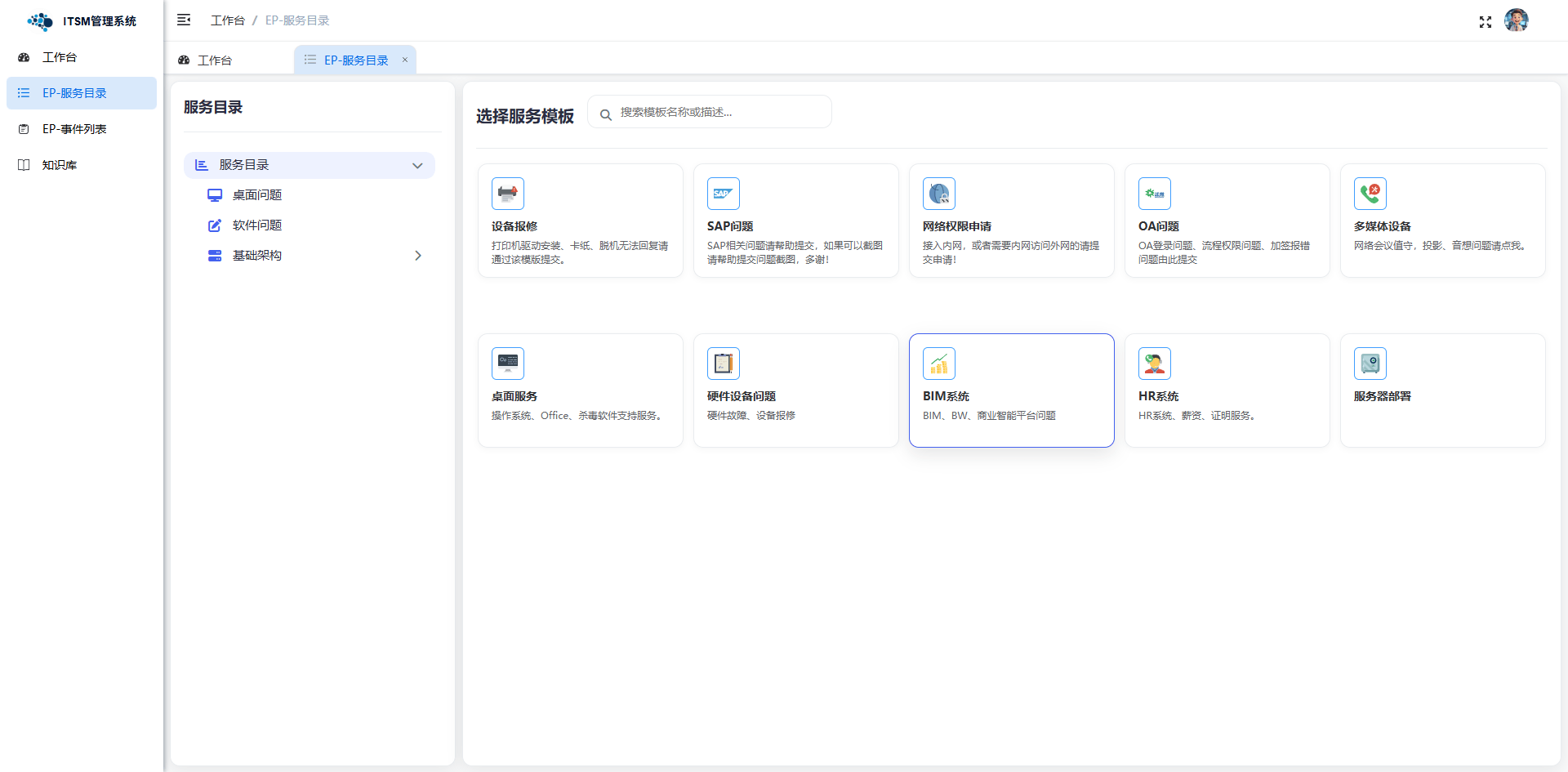
Task: Open EP-事件列表 from sidebar menu
Action: (74, 129)
